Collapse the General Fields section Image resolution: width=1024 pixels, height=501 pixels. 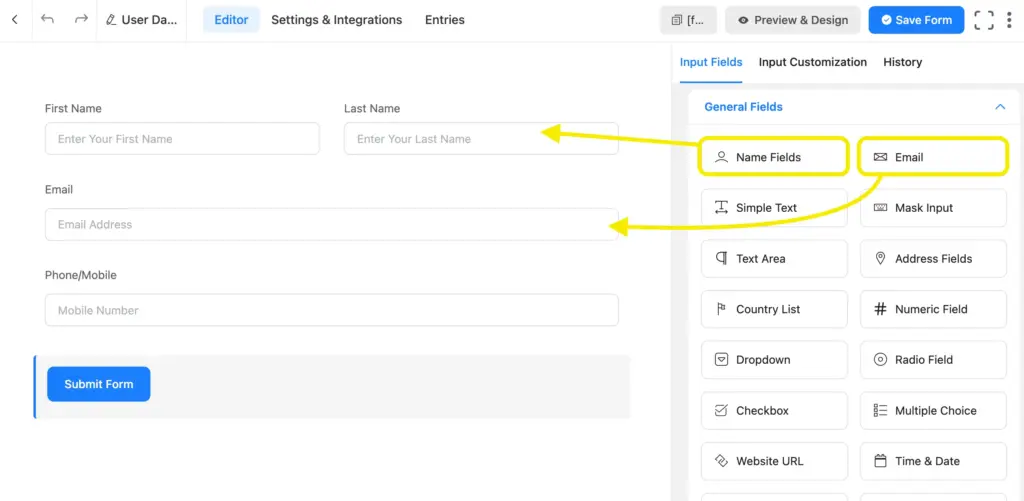pyautogui.click(x=1000, y=106)
